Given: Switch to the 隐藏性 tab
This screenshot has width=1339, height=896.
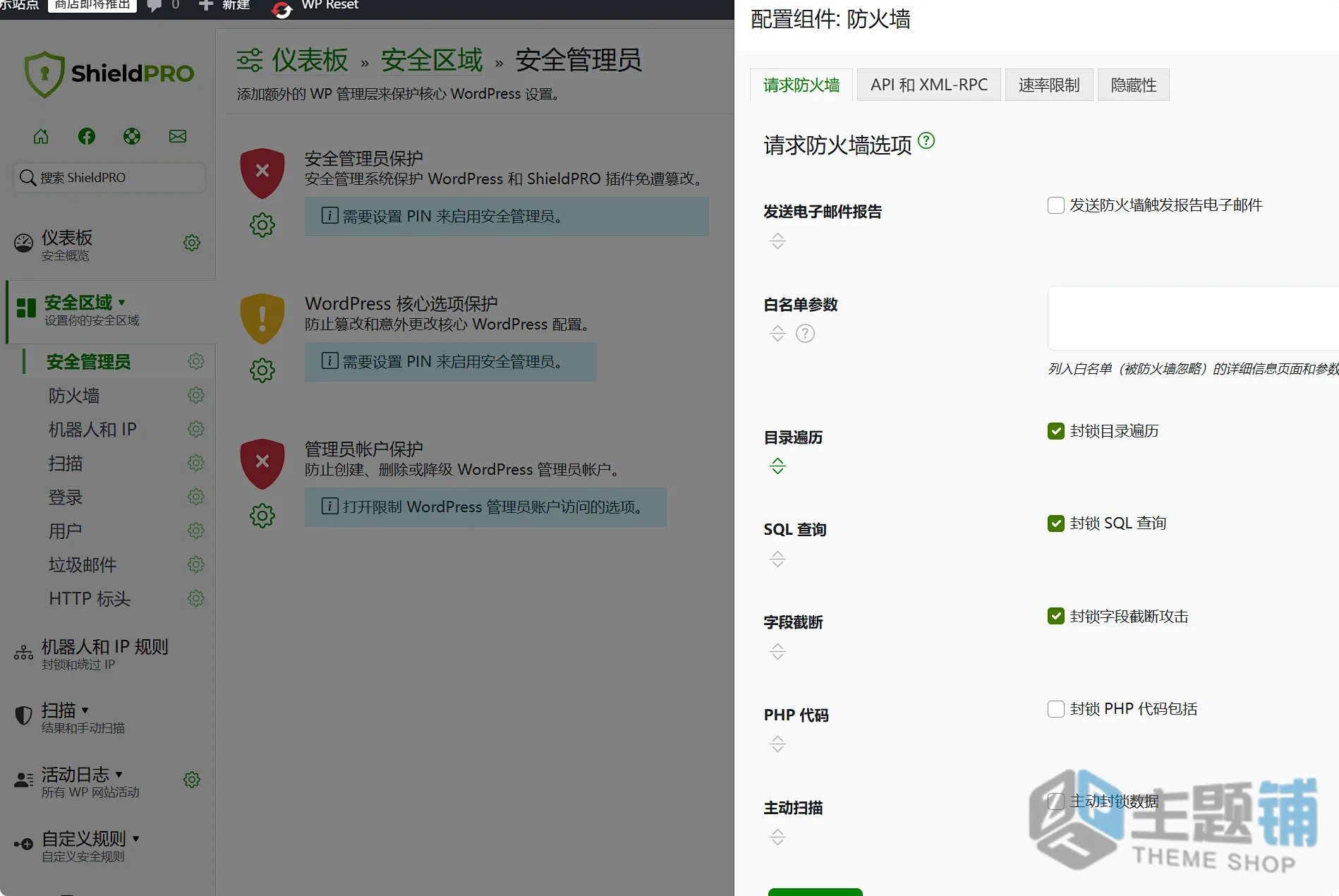Looking at the screenshot, I should (x=1134, y=85).
